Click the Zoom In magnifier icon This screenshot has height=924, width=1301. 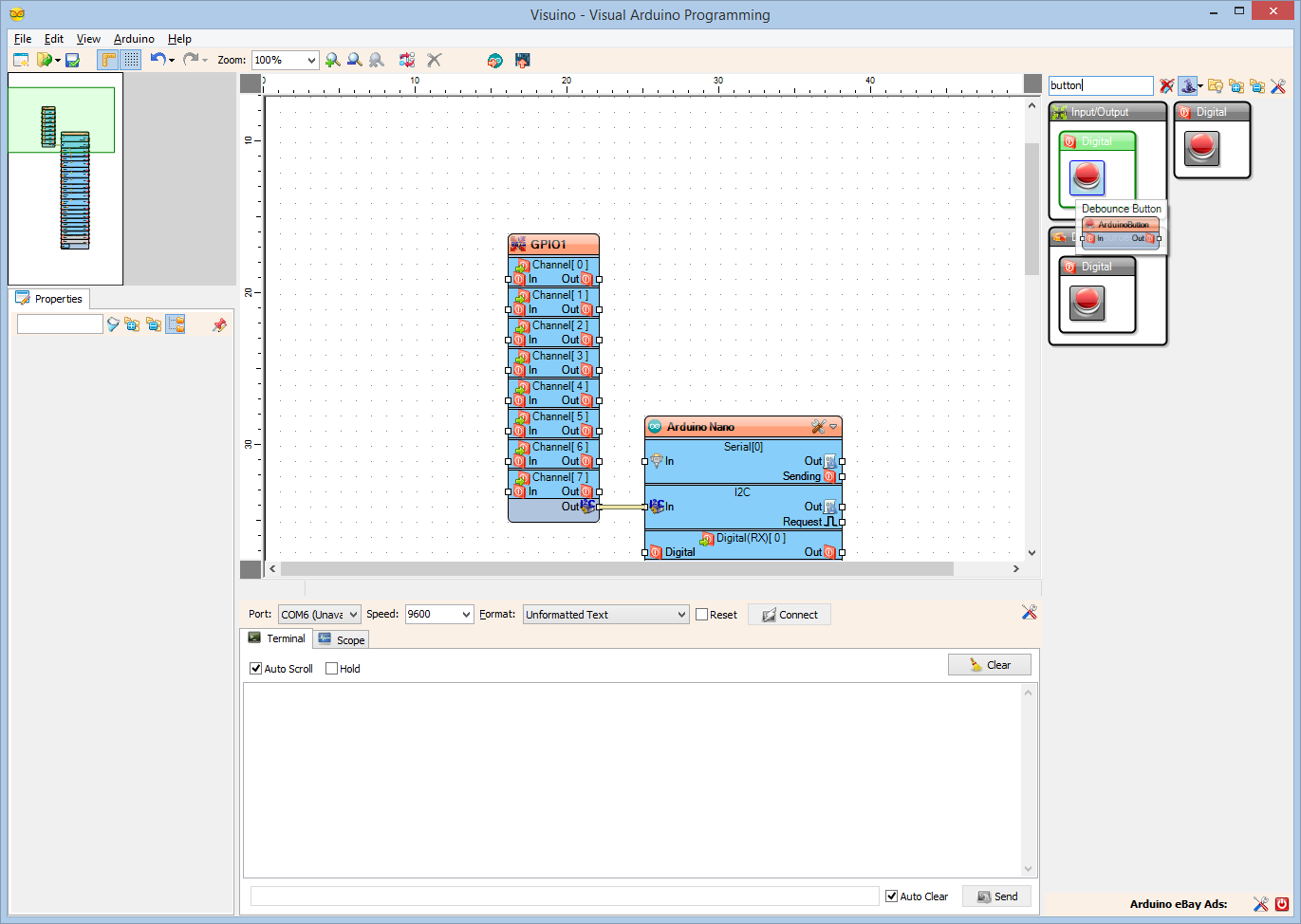(332, 60)
